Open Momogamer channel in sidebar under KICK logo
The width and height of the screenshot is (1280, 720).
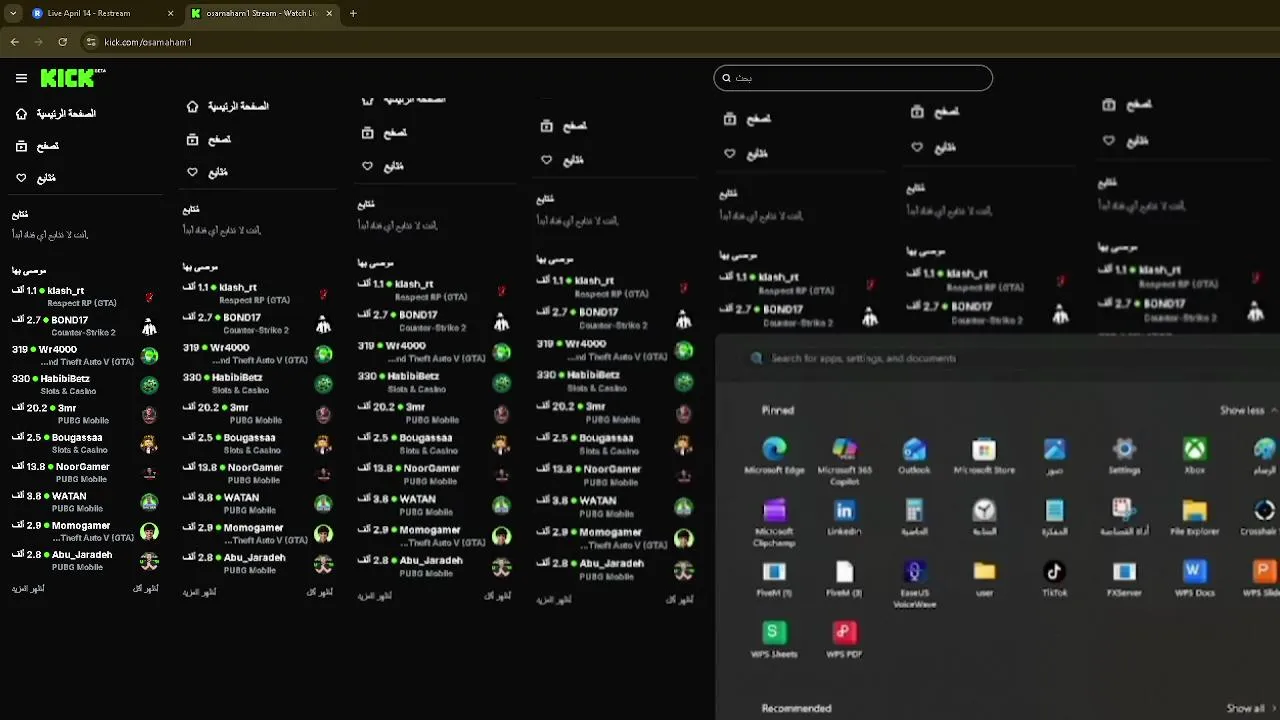coord(85,531)
